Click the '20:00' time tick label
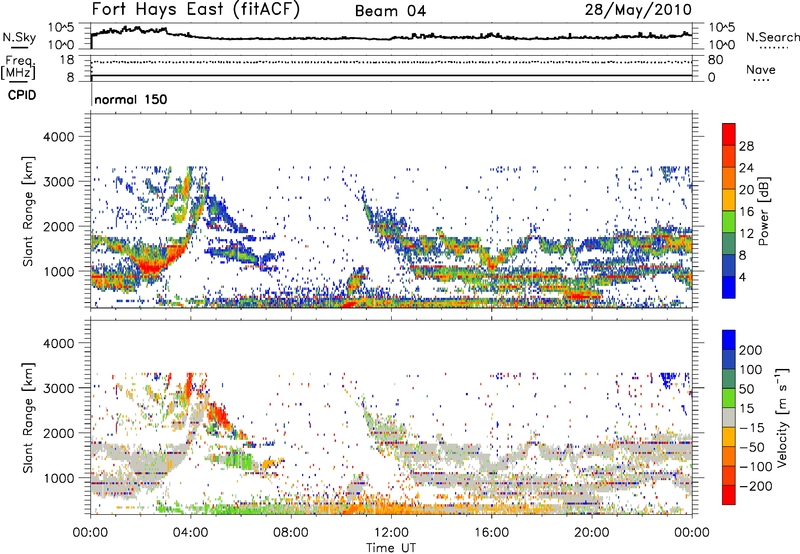 [592, 533]
